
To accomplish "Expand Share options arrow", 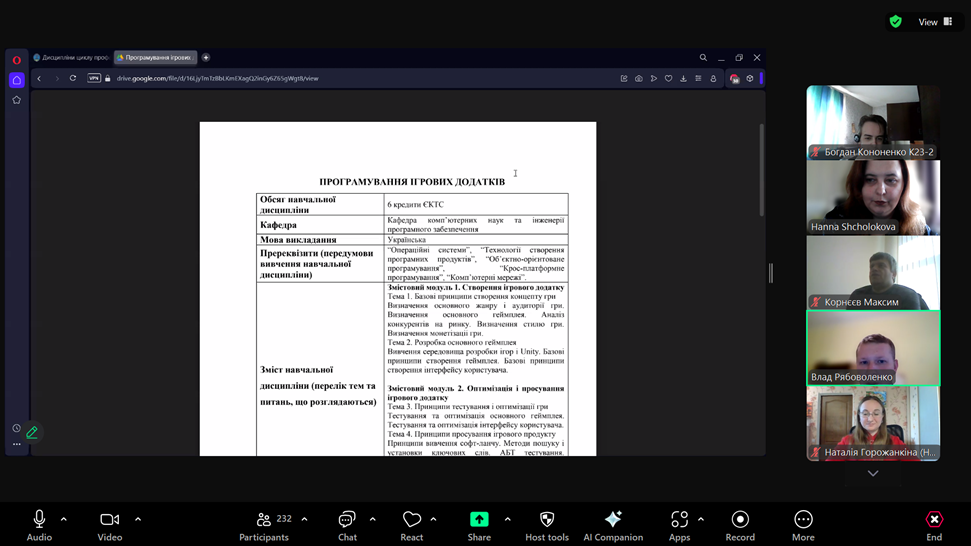I will click(508, 519).
